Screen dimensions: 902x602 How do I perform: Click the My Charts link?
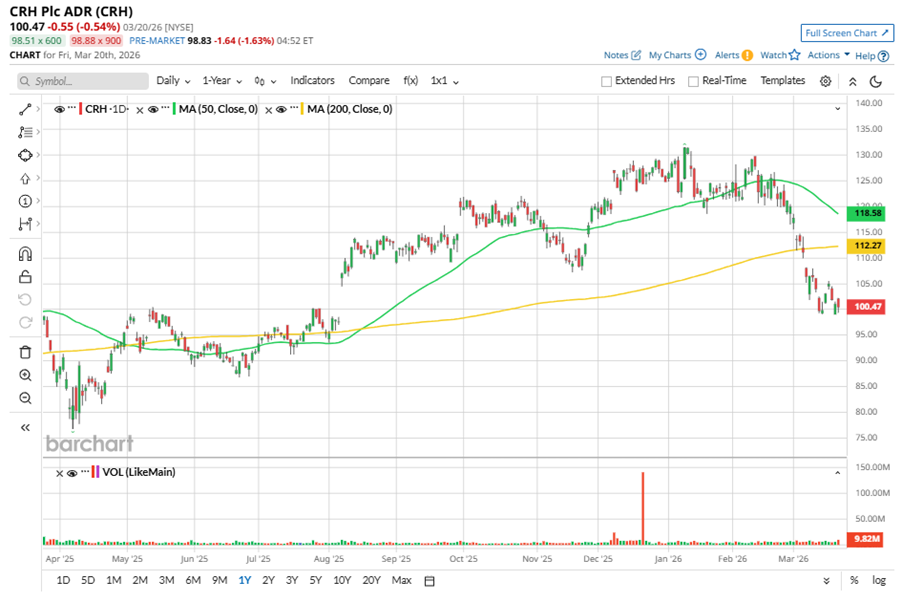(x=670, y=55)
